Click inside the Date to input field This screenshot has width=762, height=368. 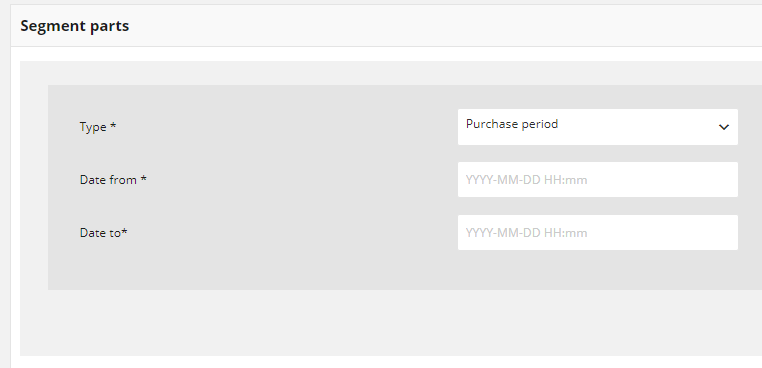point(598,232)
